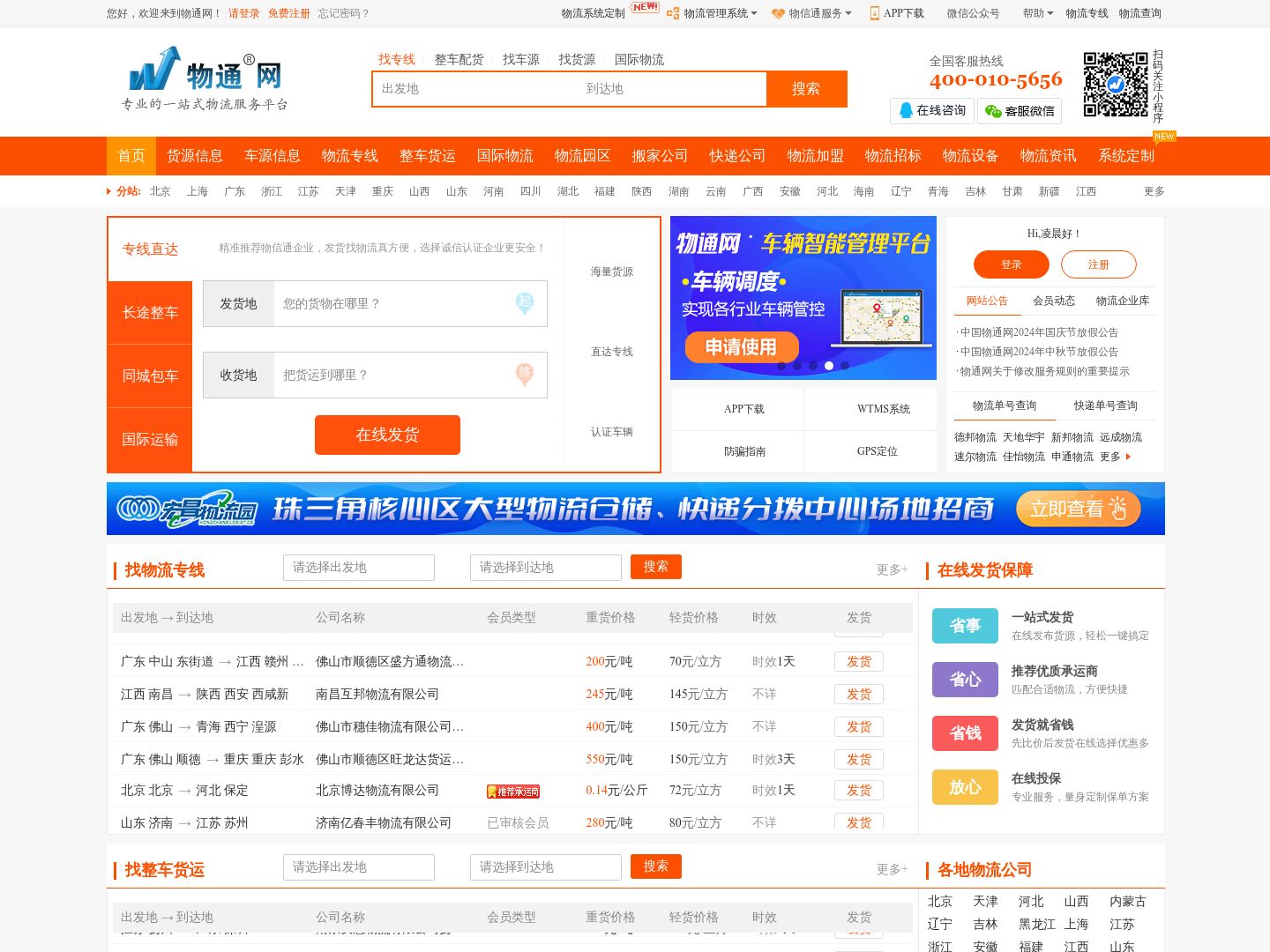The height and width of the screenshot is (952, 1270).
Task: Click the 物流管理系统 icon in top bar
Action: click(673, 13)
